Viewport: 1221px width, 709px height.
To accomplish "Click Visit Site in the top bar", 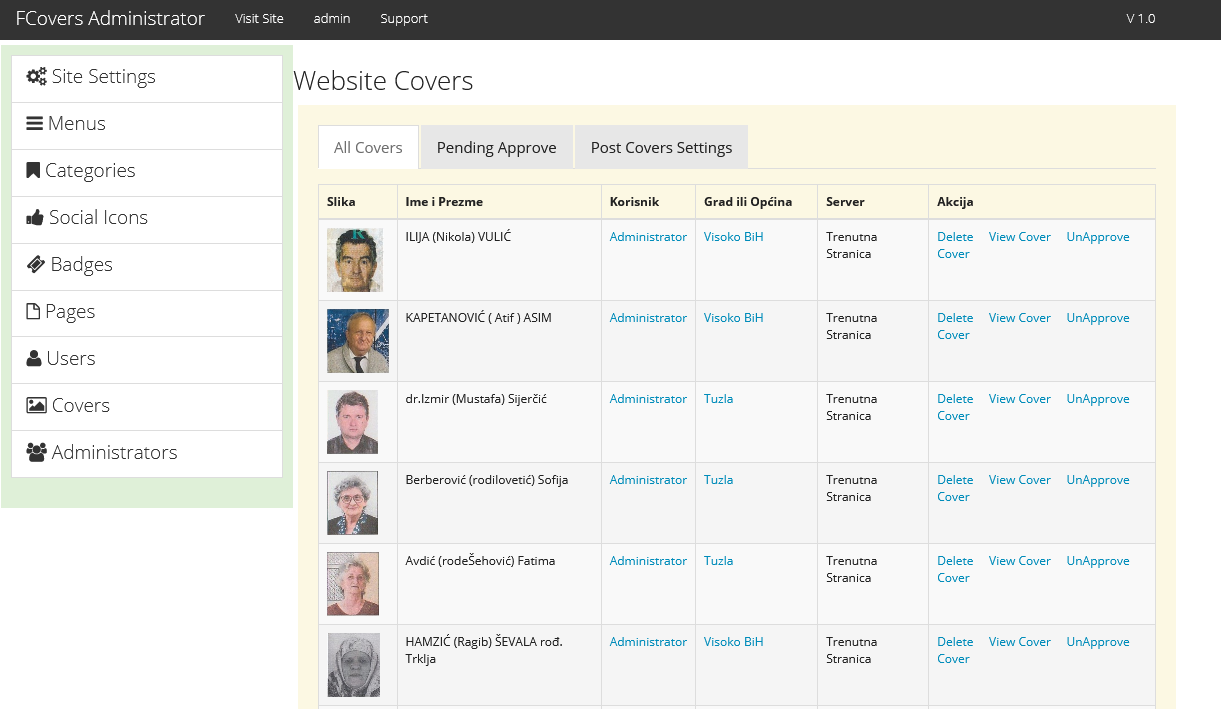I will click(259, 18).
